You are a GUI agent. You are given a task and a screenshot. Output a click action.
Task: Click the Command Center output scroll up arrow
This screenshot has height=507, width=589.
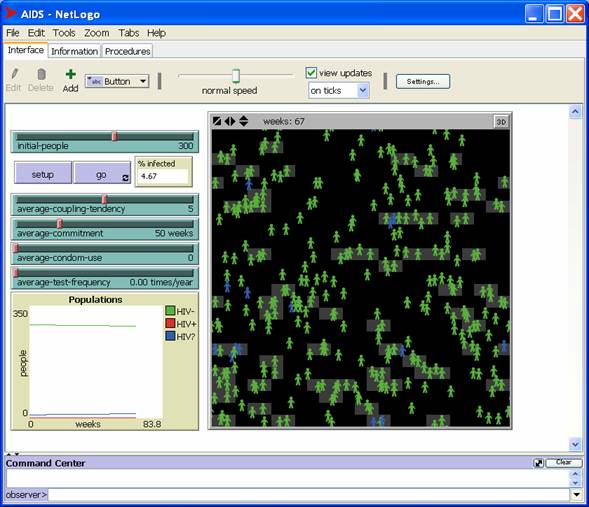(575, 474)
